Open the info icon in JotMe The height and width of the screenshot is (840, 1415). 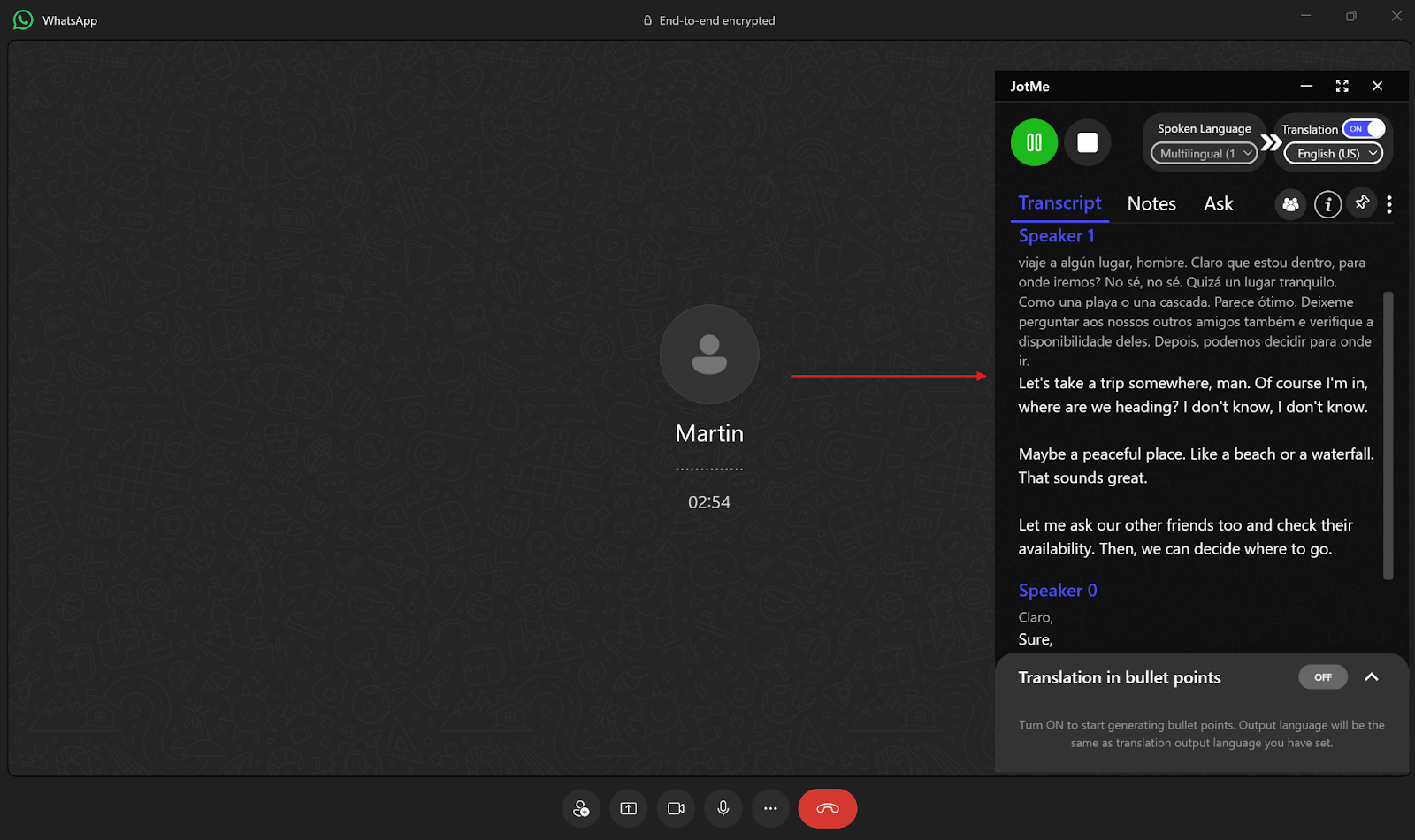click(x=1327, y=204)
